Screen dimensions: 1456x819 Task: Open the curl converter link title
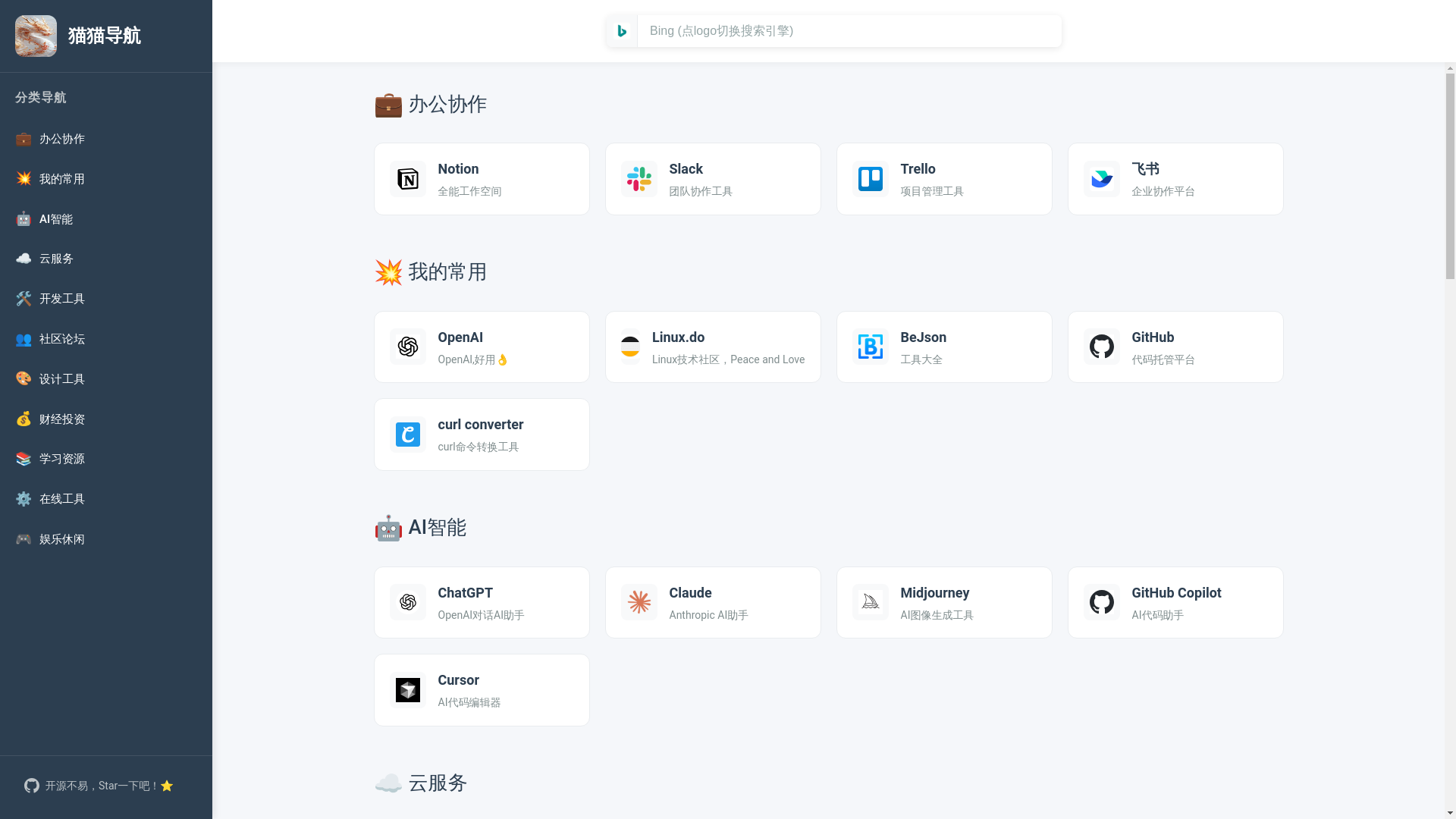pyautogui.click(x=480, y=425)
